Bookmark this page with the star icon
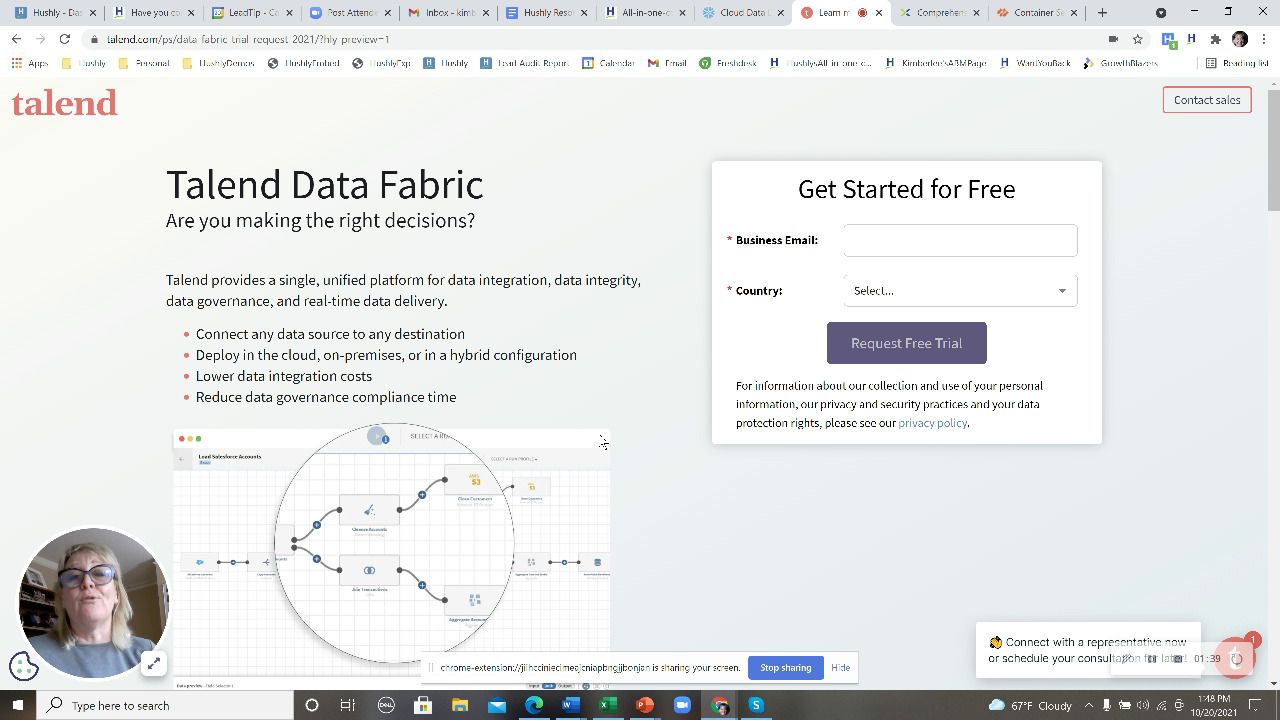Screen dimensions: 1280x720 [x=1137, y=39]
